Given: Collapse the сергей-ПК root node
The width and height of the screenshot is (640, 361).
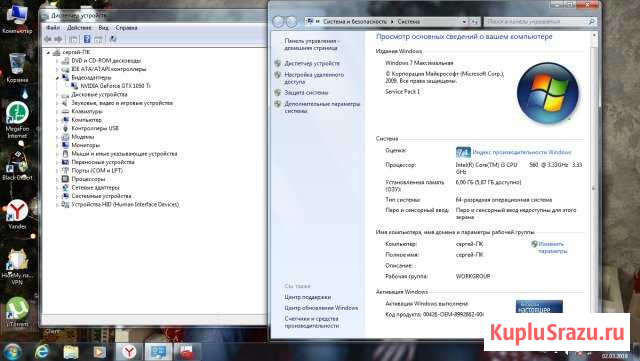Looking at the screenshot, I should tap(48, 52).
